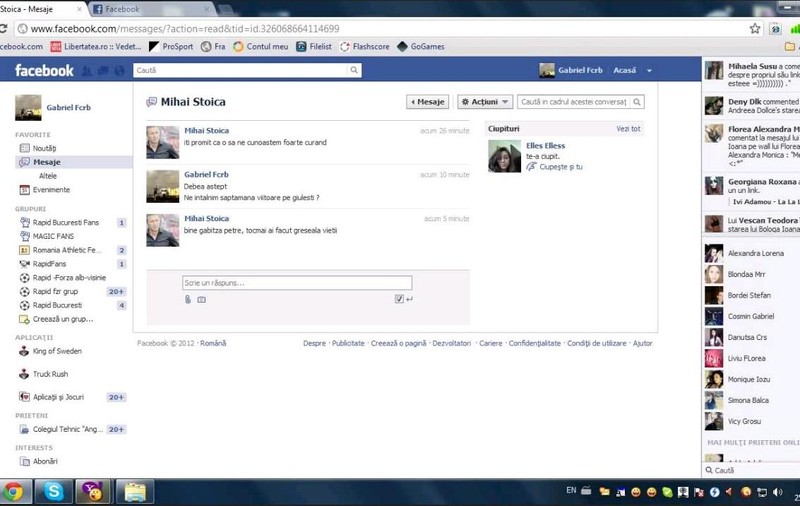Click the search magnifier in top bar
This screenshot has height=506, width=800.
coord(354,70)
